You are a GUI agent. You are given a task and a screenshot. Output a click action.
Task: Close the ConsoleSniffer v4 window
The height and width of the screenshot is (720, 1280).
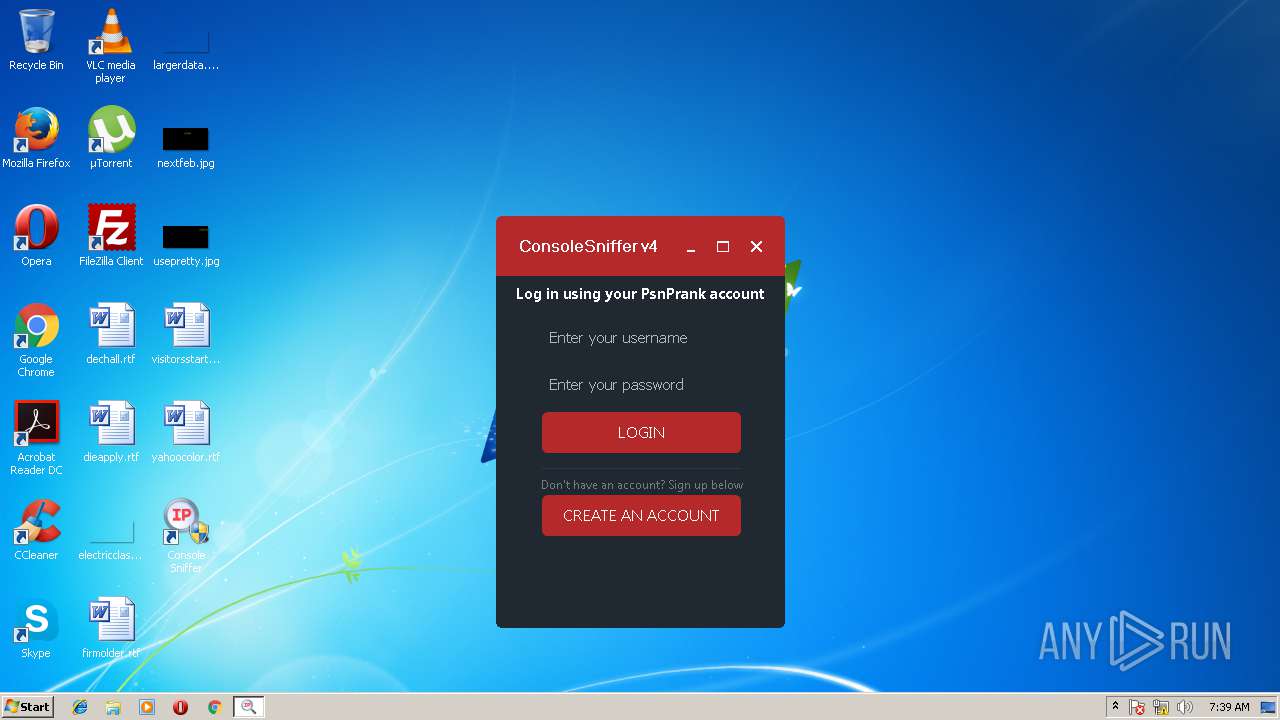point(756,247)
